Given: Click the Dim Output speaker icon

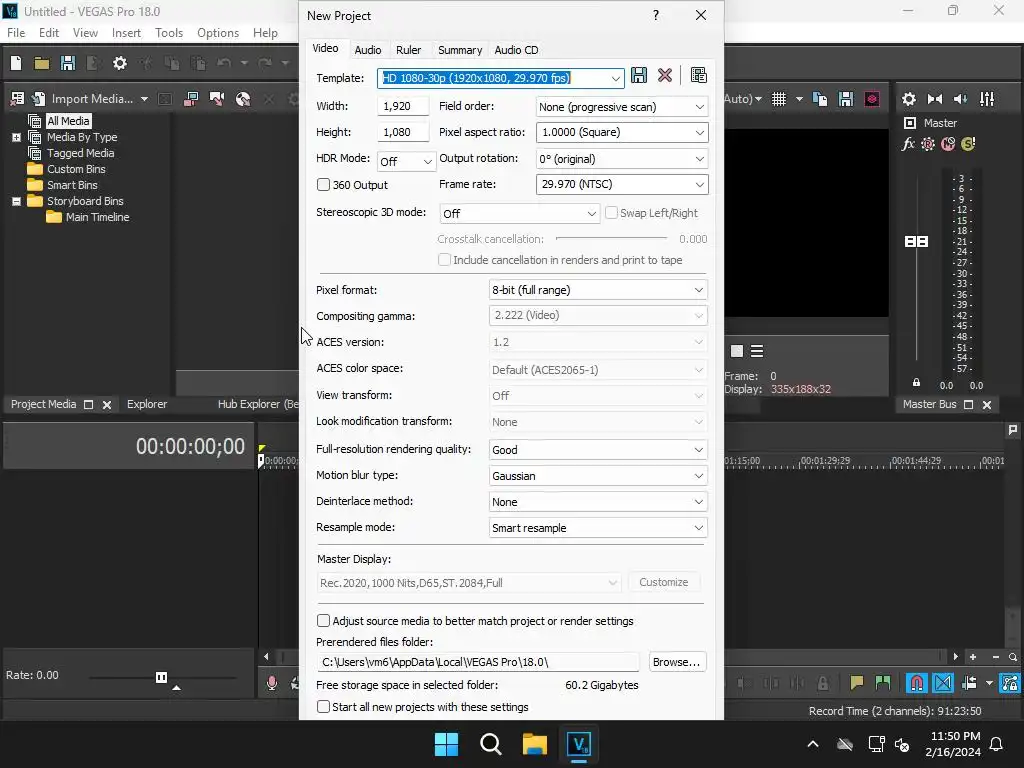Looking at the screenshot, I should pyautogui.click(x=961, y=99).
